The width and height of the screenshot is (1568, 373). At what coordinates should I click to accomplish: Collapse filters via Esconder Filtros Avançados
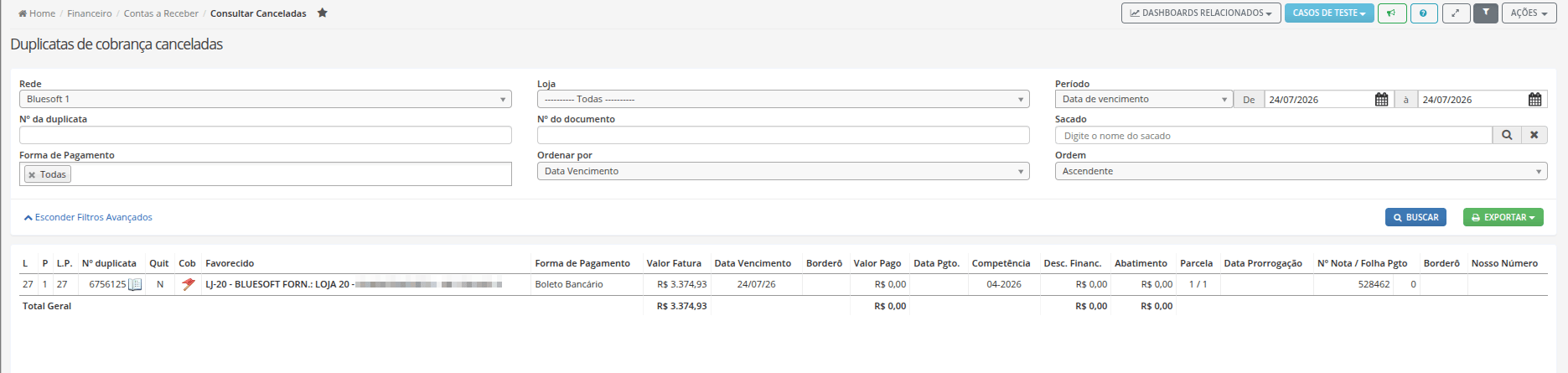click(88, 217)
